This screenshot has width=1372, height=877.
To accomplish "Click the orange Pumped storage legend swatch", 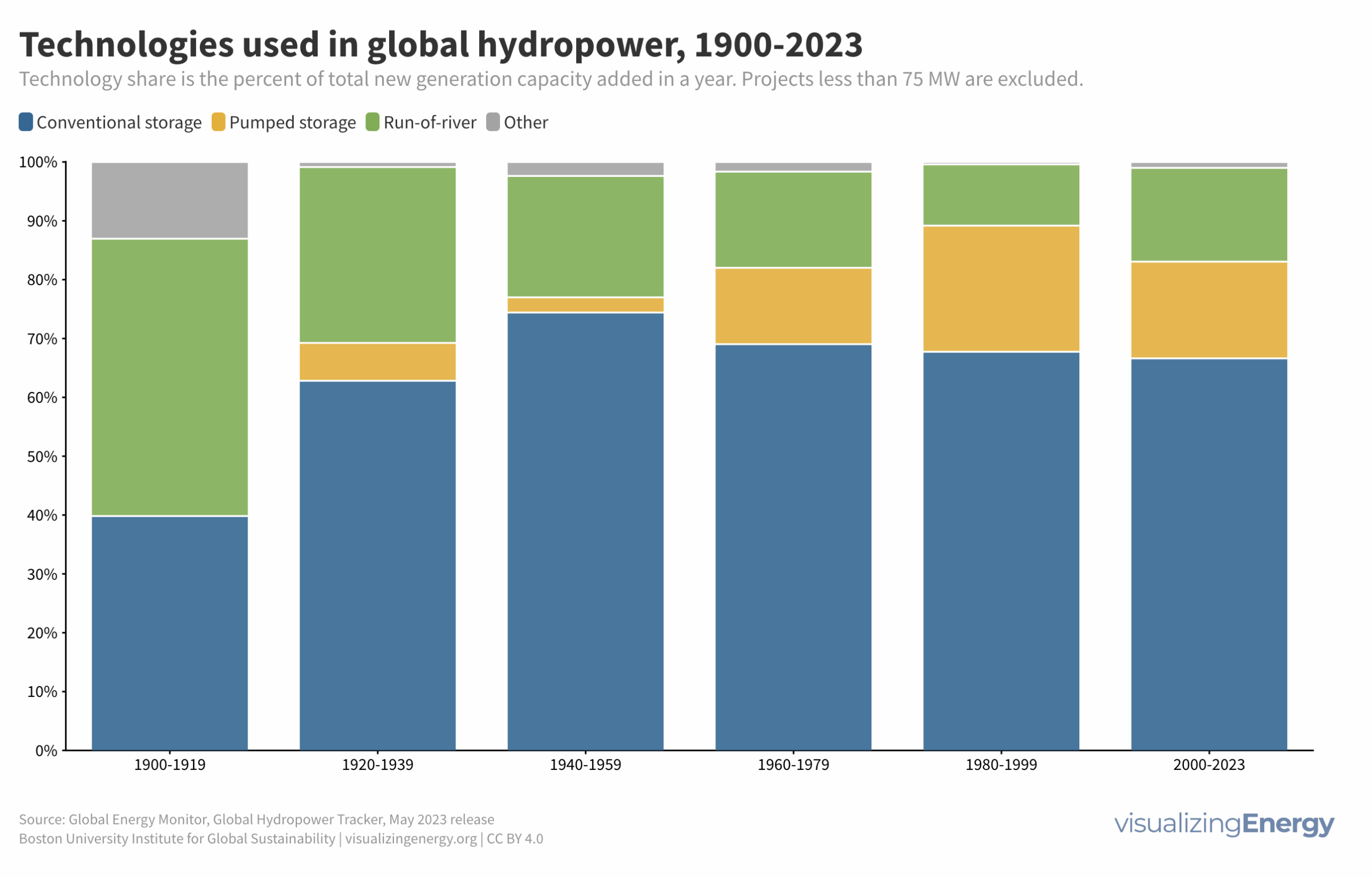I will 218,122.
